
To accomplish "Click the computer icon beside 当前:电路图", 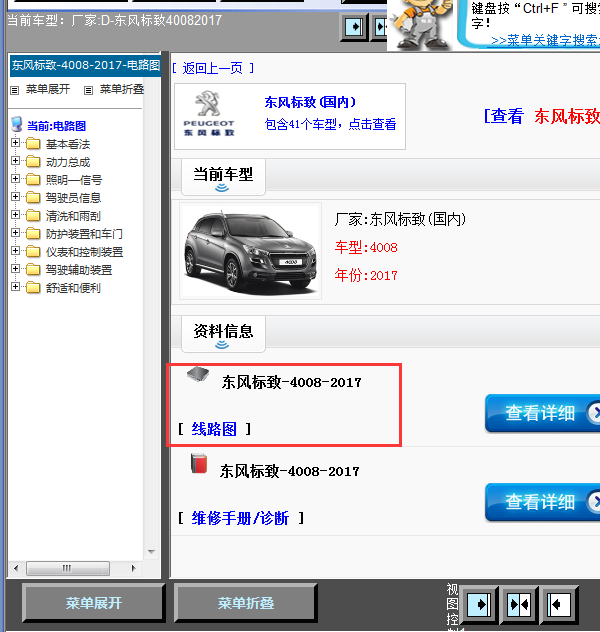I will click(x=17, y=125).
